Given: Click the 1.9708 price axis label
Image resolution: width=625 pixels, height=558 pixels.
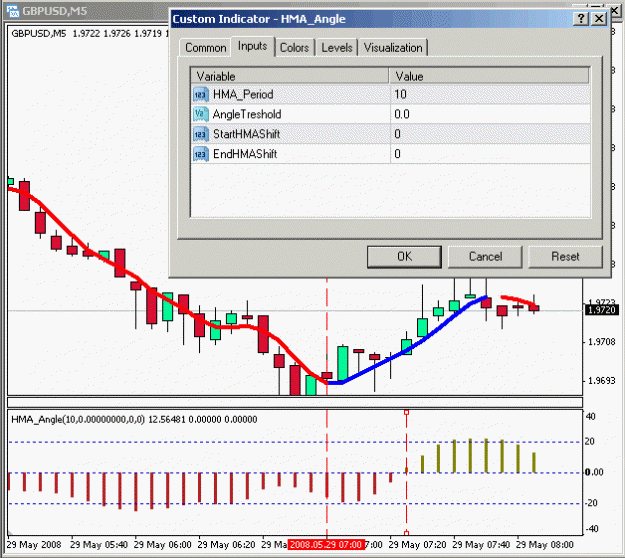Looking at the screenshot, I should (x=602, y=342).
